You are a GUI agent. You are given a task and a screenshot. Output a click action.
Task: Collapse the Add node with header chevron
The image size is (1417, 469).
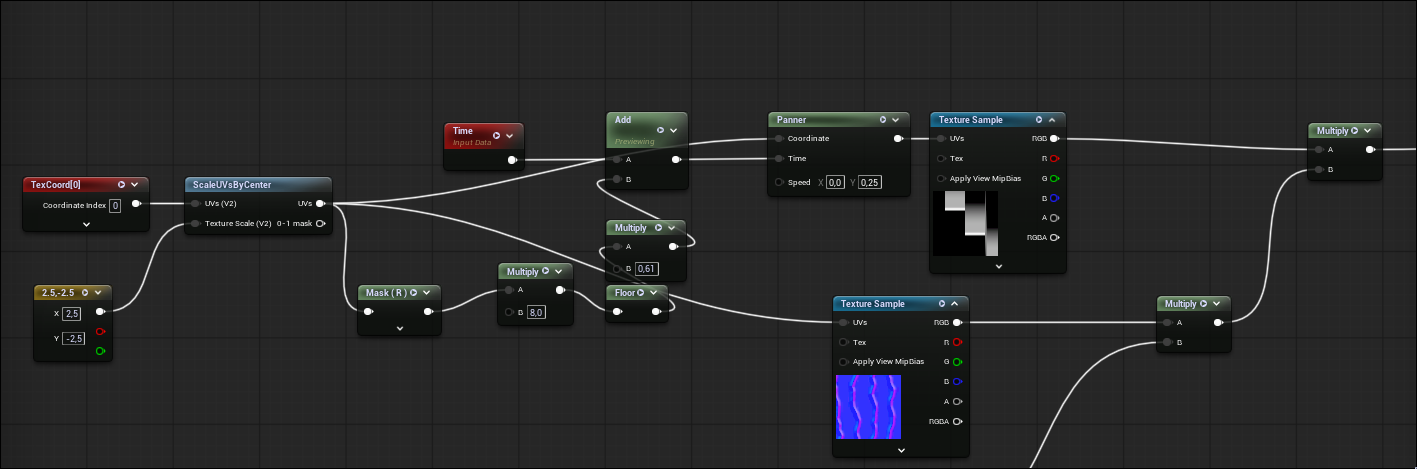point(674,130)
